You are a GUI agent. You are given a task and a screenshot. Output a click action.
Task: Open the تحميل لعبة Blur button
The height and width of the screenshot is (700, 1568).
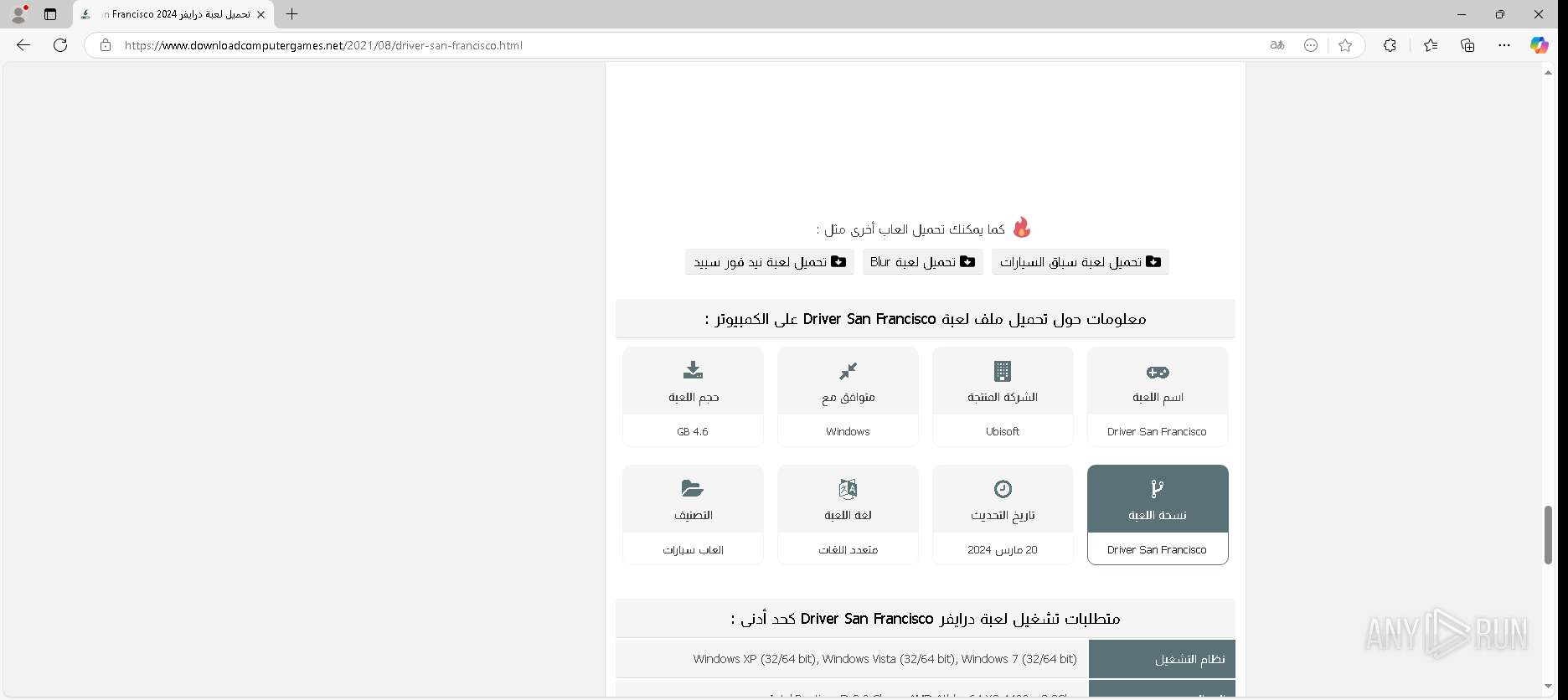[923, 262]
